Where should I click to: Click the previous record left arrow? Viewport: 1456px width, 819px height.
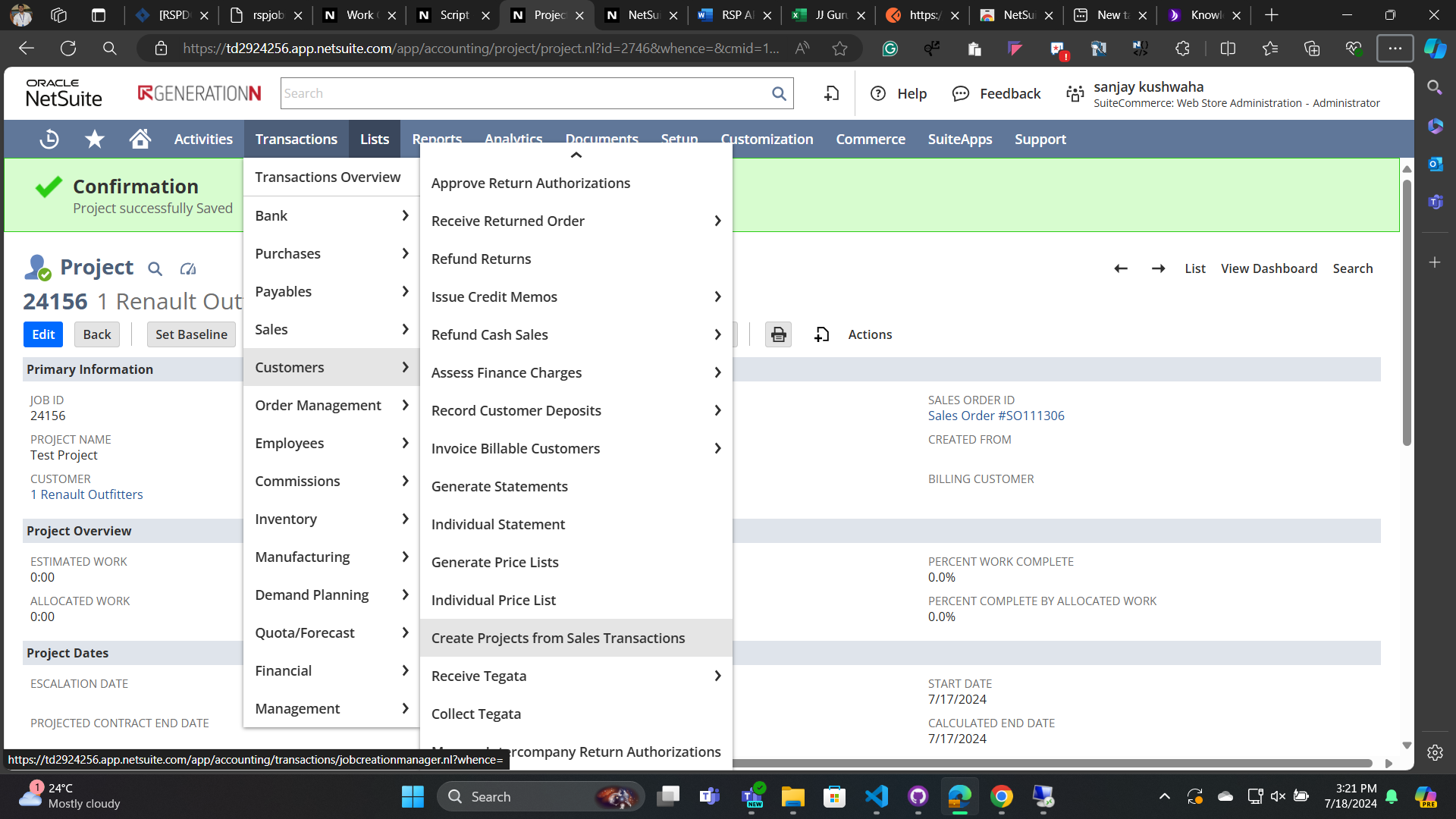click(x=1121, y=268)
